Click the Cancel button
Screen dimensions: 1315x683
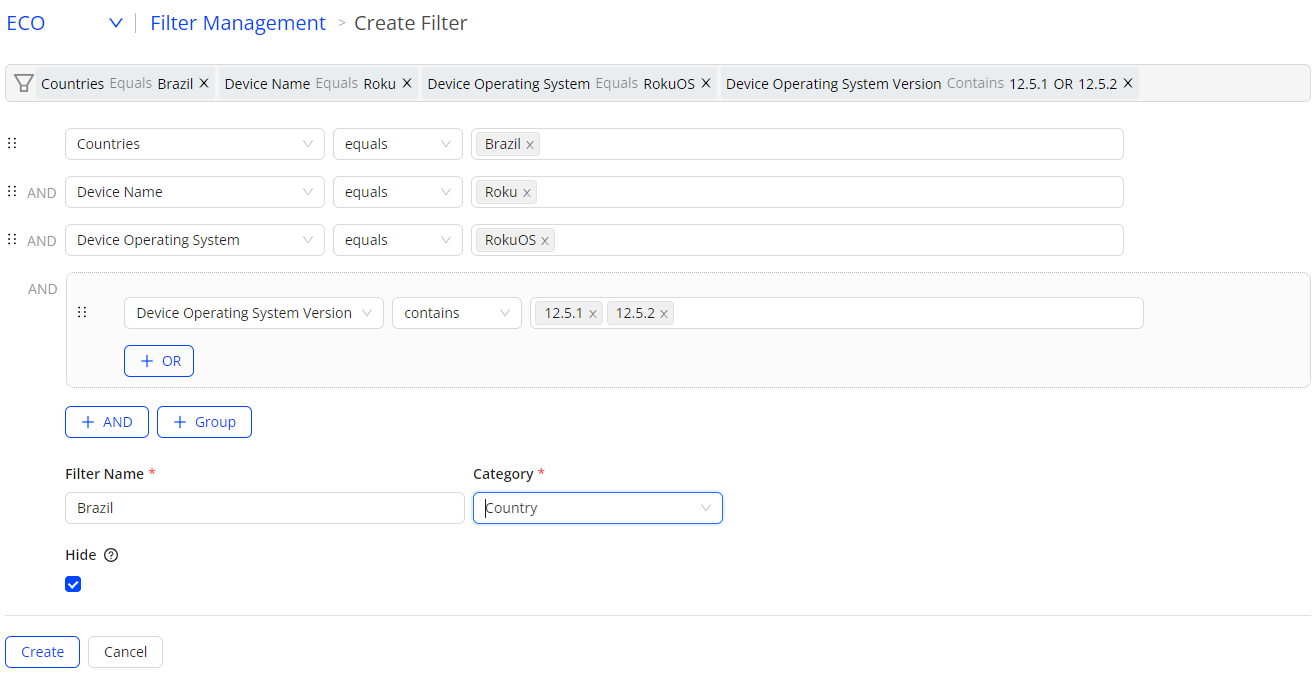click(x=125, y=652)
